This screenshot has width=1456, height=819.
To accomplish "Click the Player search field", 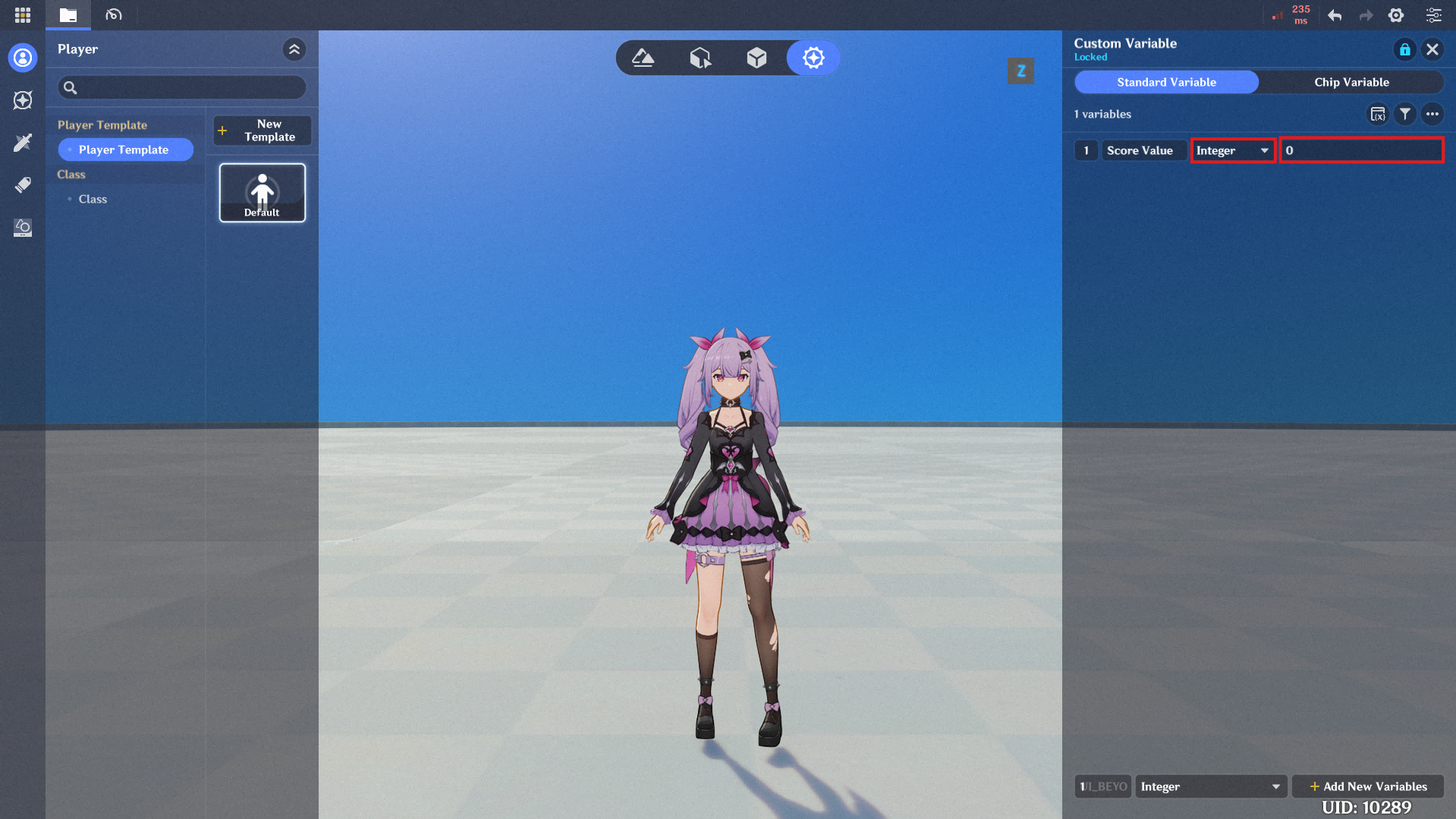I will pos(182,87).
